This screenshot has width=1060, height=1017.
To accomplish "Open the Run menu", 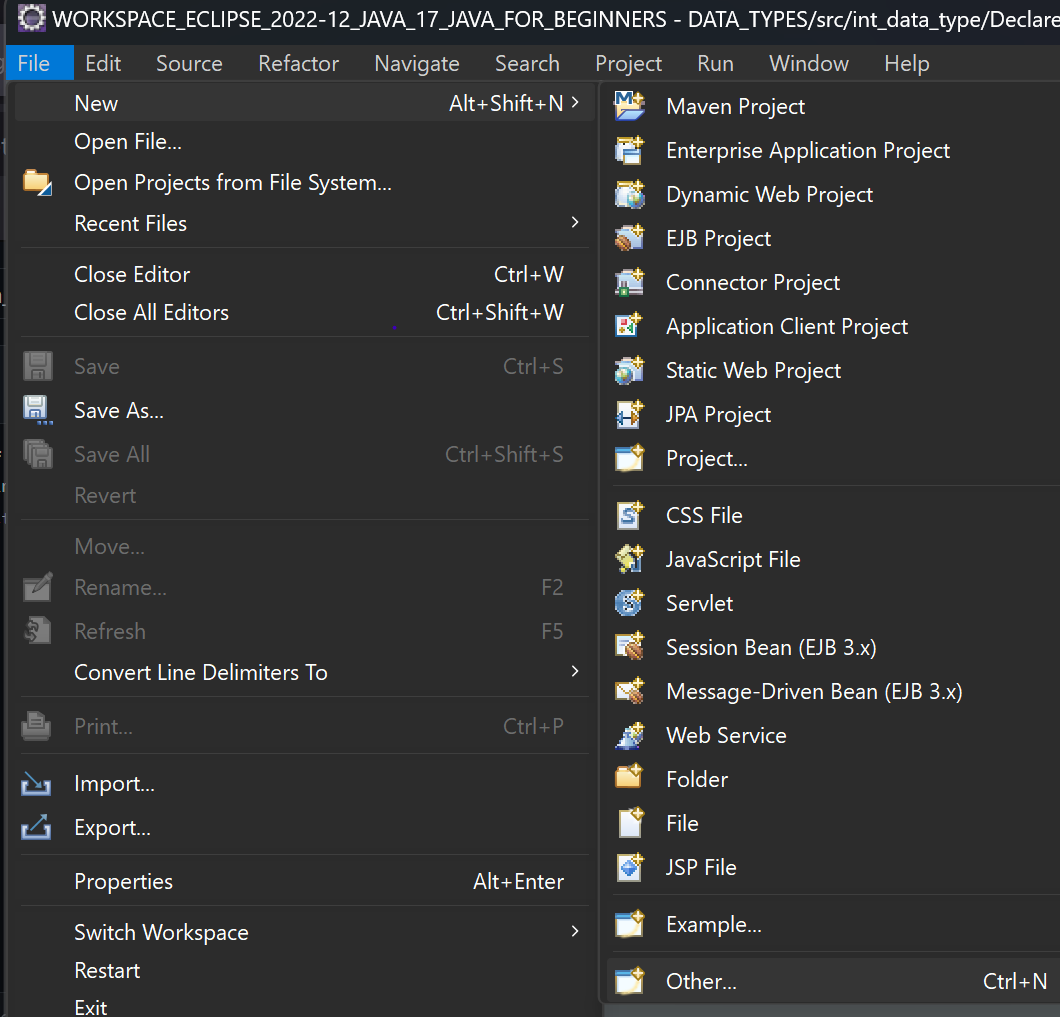I will tap(715, 64).
